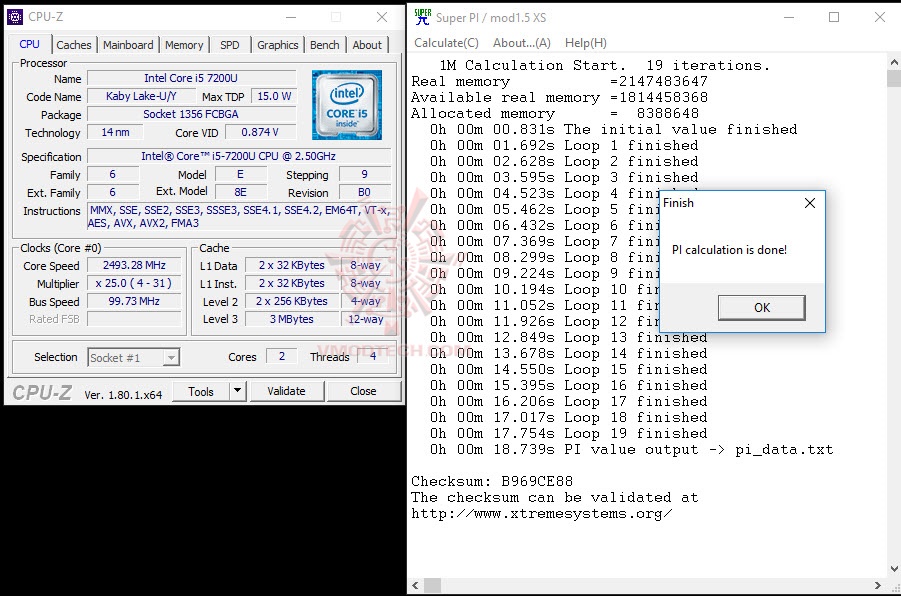Screen dimensions: 901x596
Task: Click the CPU-Z app icon in title bar
Action: click(x=15, y=17)
